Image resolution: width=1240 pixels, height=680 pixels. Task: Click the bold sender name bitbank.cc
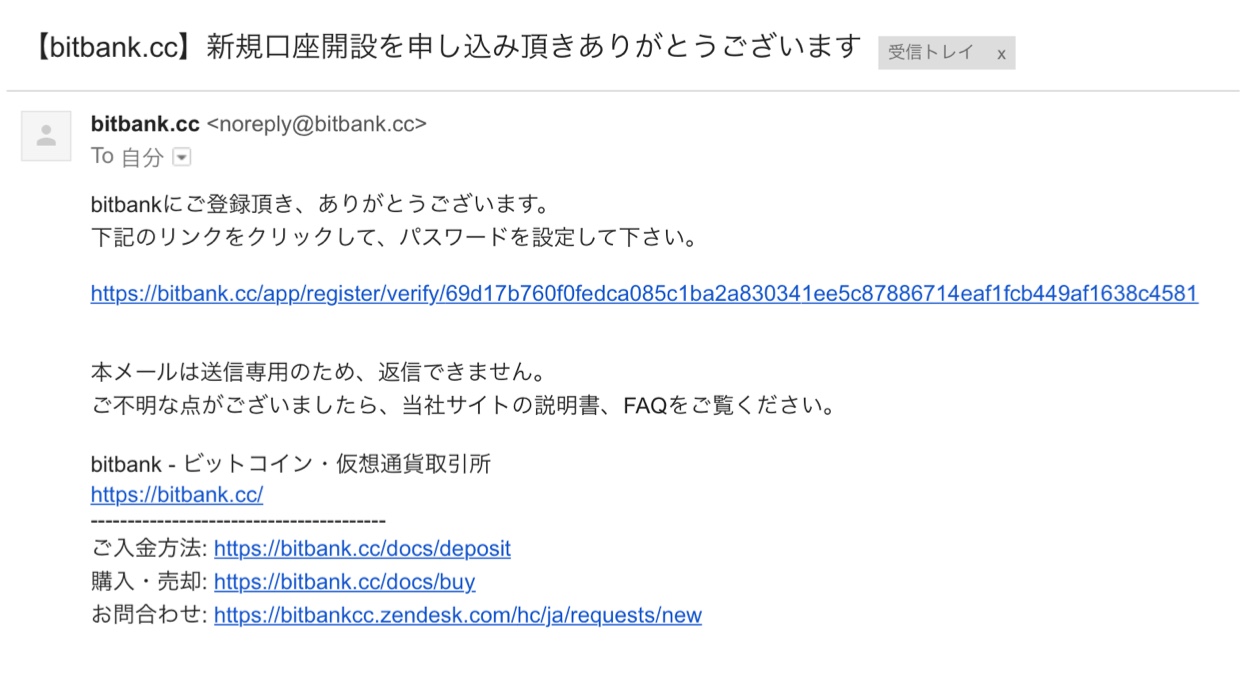(x=145, y=124)
